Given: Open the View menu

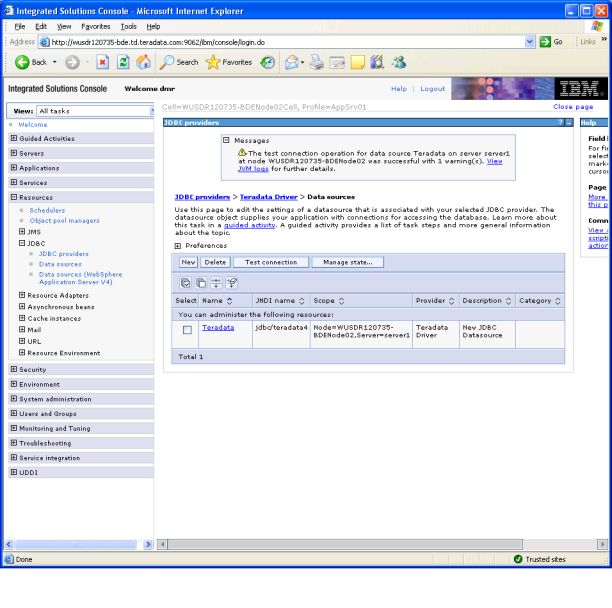Looking at the screenshot, I should pyautogui.click(x=64, y=27).
